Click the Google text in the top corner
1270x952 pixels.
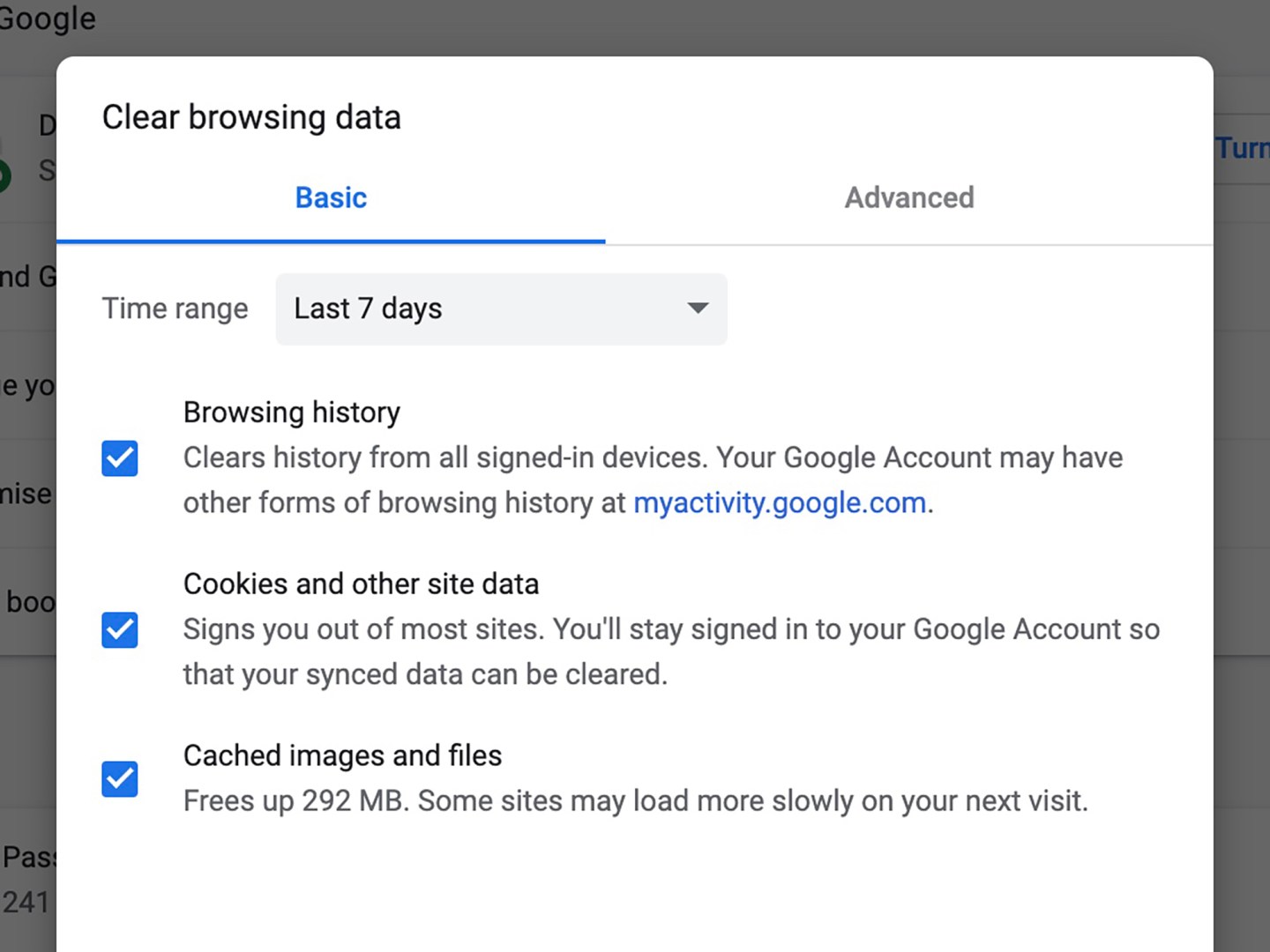48,19
